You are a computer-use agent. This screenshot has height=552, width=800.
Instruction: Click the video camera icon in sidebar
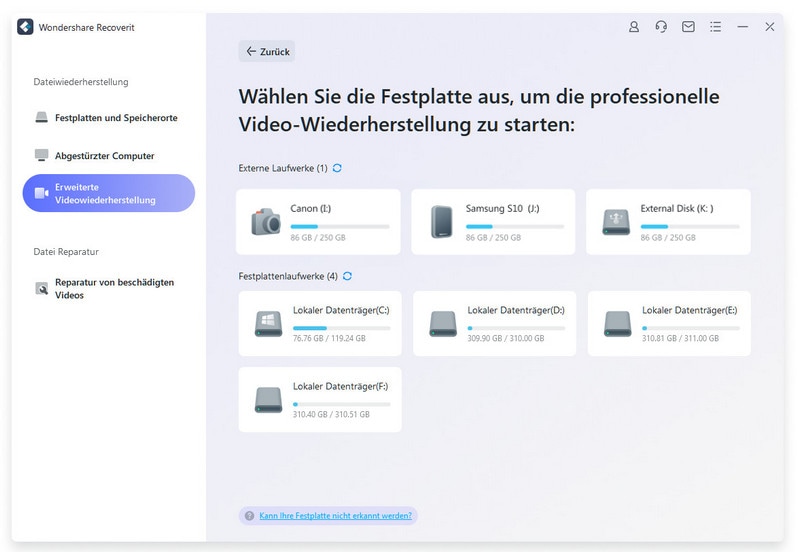pyautogui.click(x=41, y=193)
